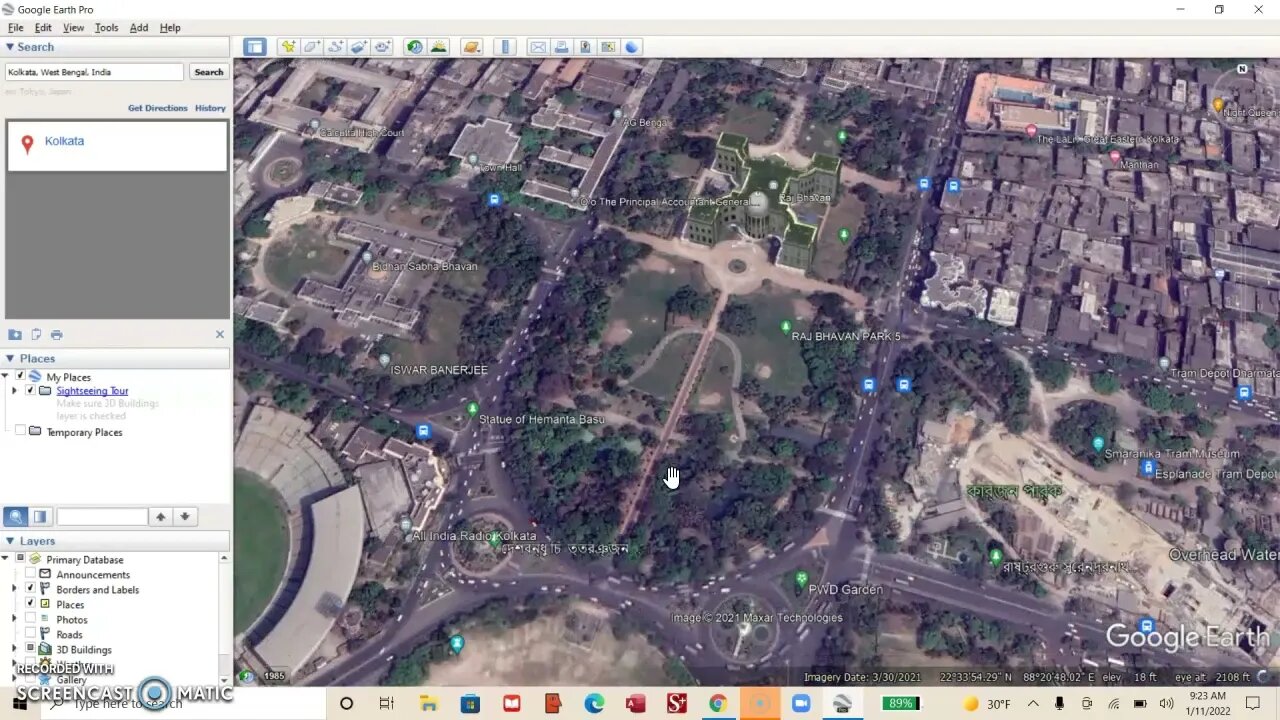1280x720 pixels.
Task: Expand Borders and Labels layer node
Action: tap(14, 589)
